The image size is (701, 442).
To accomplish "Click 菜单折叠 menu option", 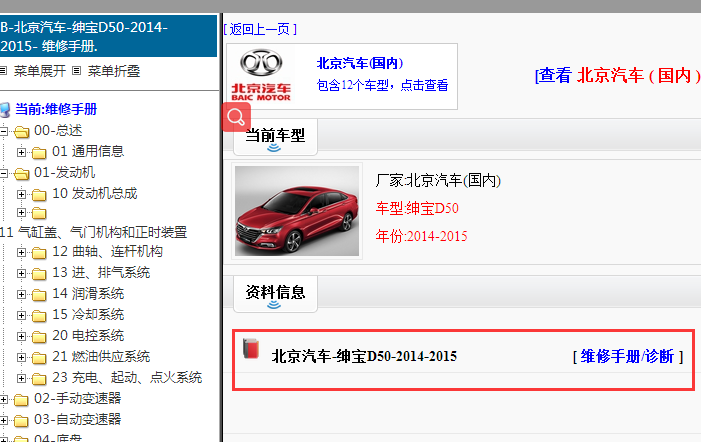I will tap(114, 71).
